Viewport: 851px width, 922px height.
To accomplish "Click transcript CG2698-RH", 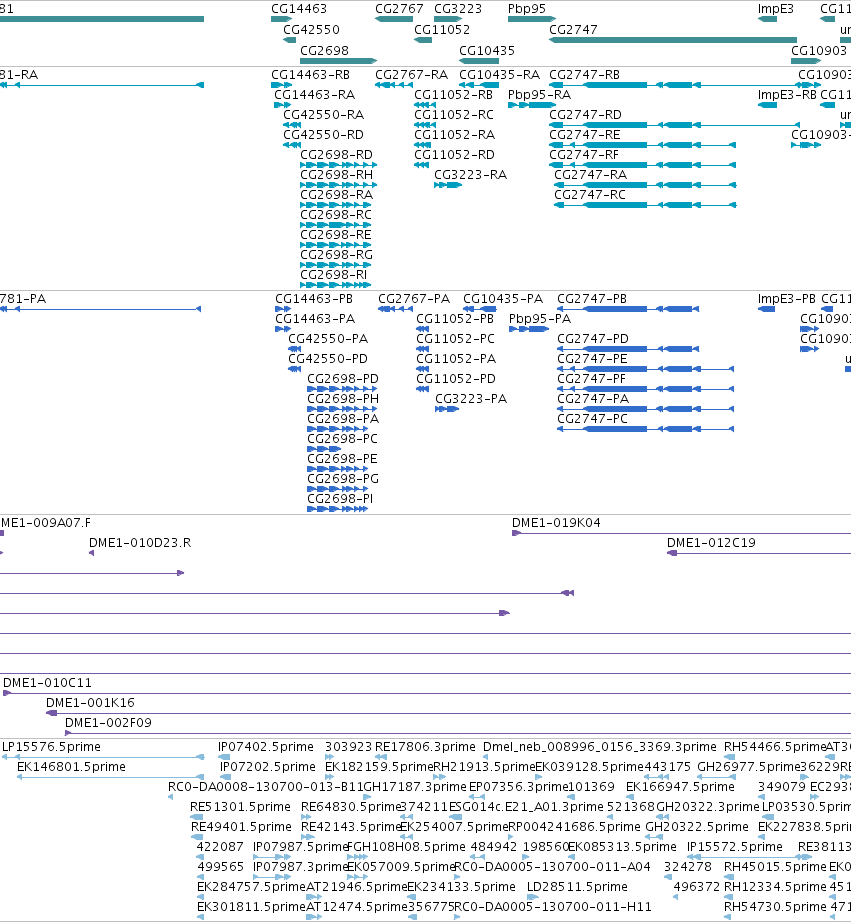I will 336,175.
